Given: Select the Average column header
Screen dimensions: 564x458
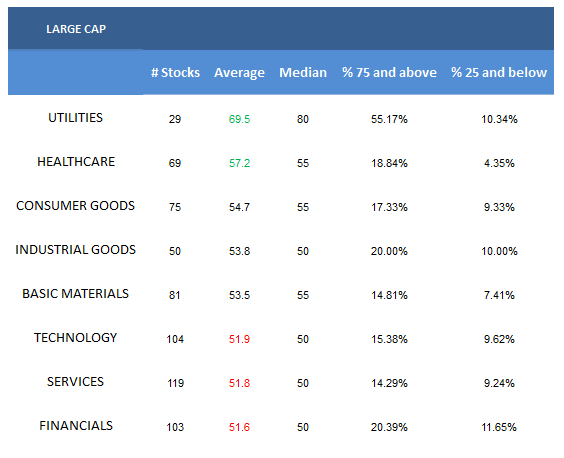Looking at the screenshot, I should tap(239, 73).
